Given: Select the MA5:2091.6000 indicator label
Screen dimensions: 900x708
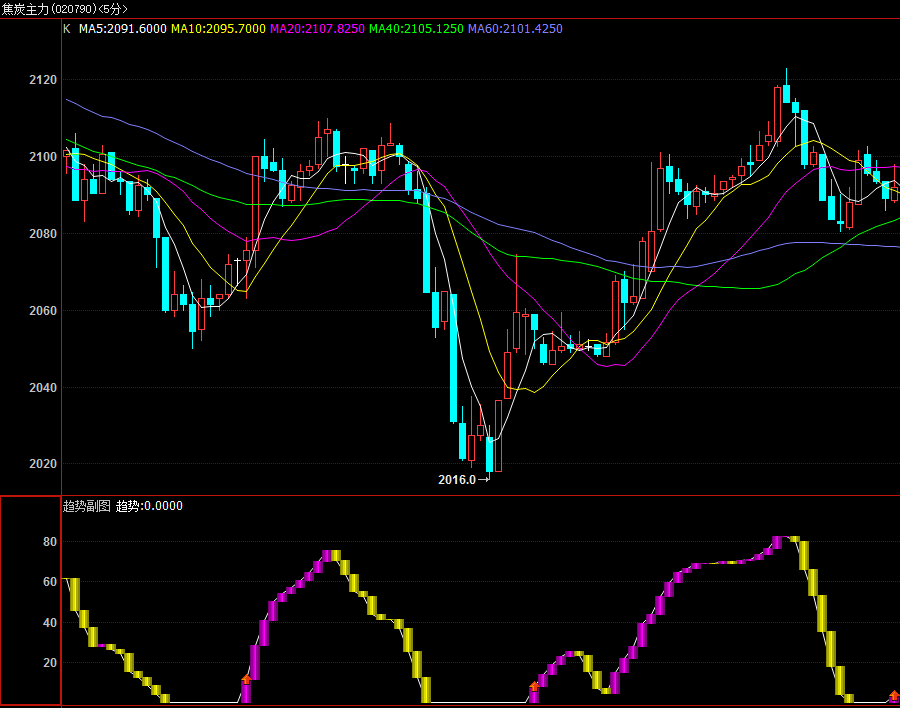Looking at the screenshot, I should click(x=122, y=29).
